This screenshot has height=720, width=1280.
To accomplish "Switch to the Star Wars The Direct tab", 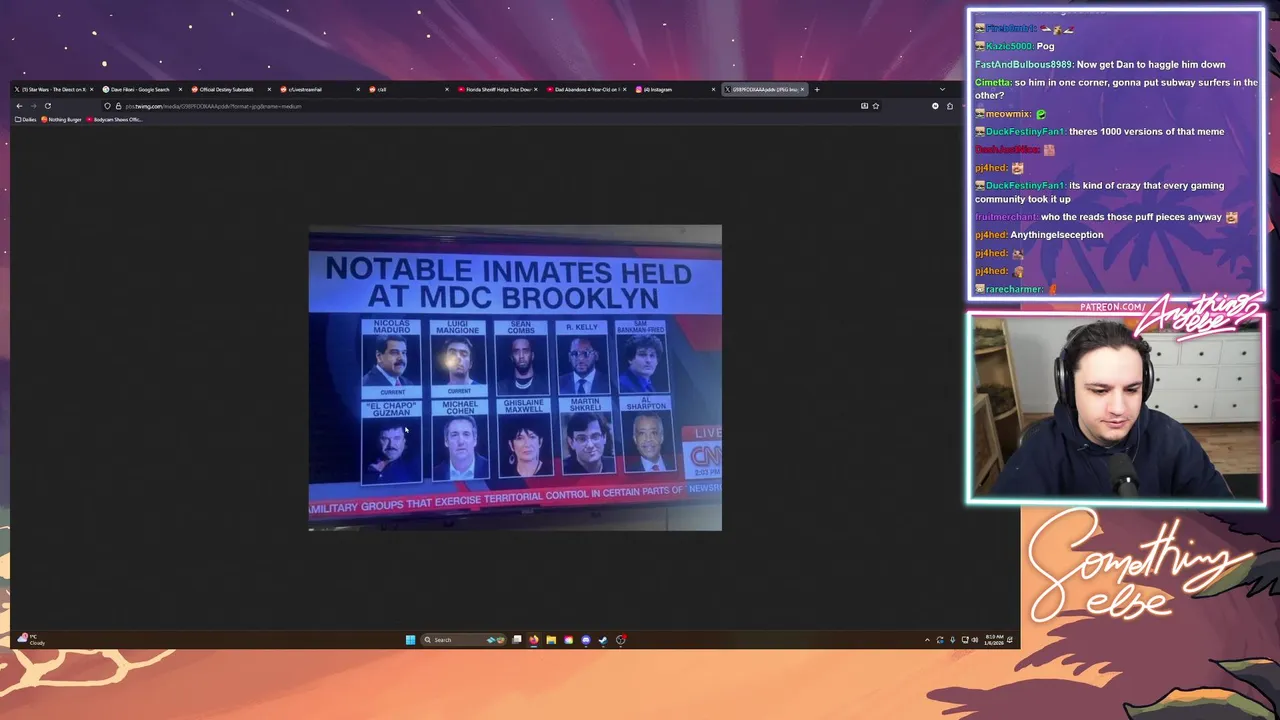I will pos(52,90).
